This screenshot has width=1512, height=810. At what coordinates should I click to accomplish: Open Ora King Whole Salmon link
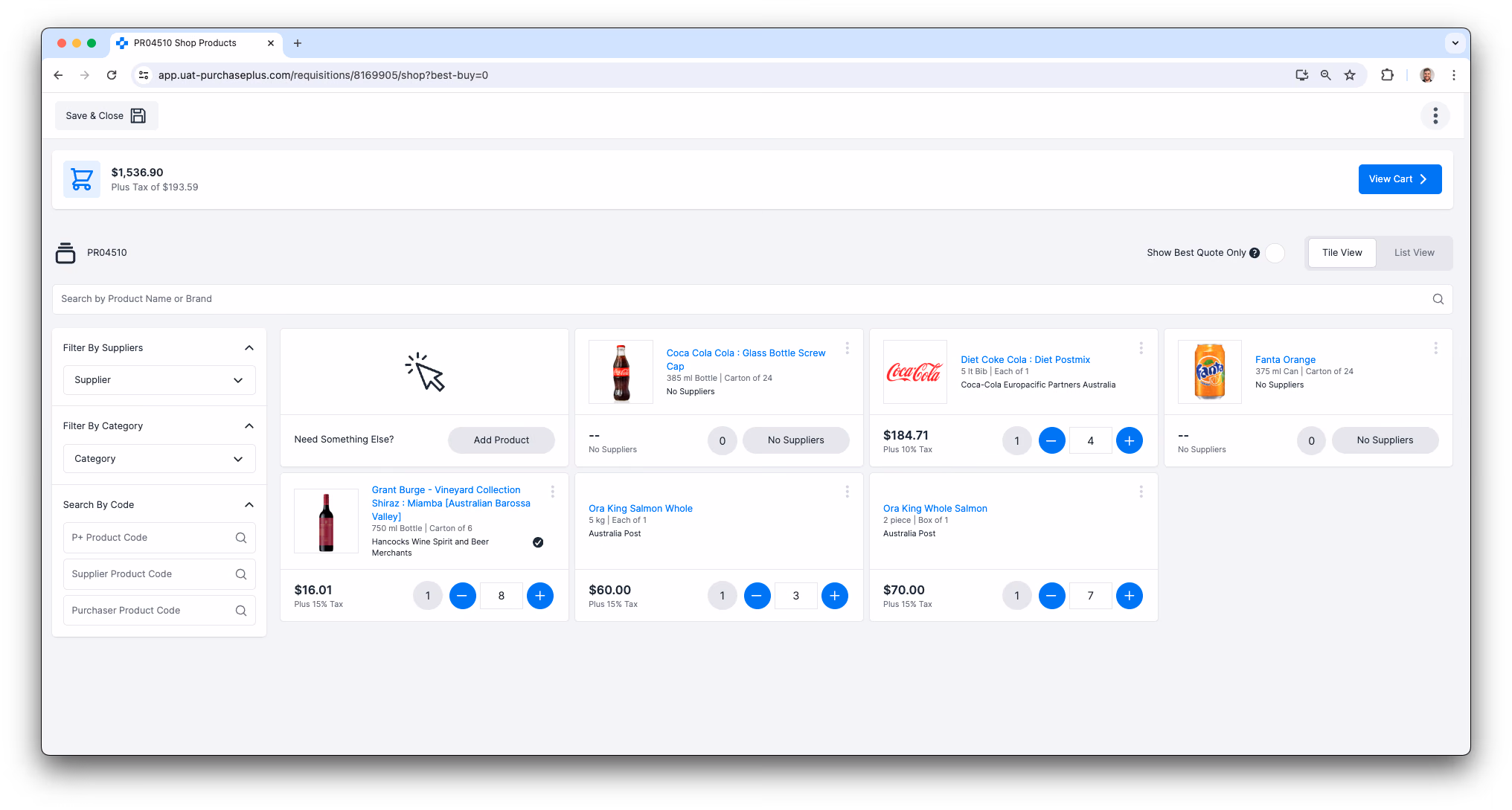tap(935, 509)
